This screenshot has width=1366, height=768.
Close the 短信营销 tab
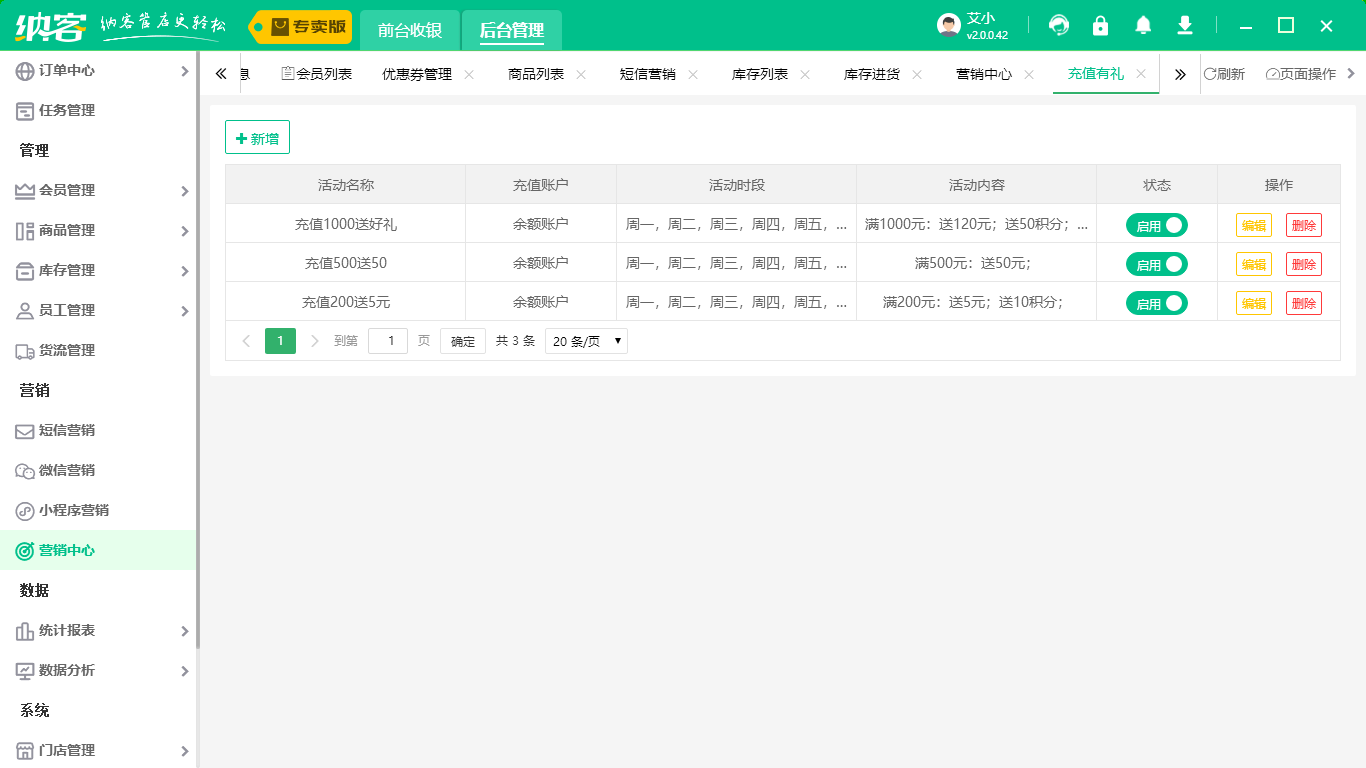coord(693,74)
